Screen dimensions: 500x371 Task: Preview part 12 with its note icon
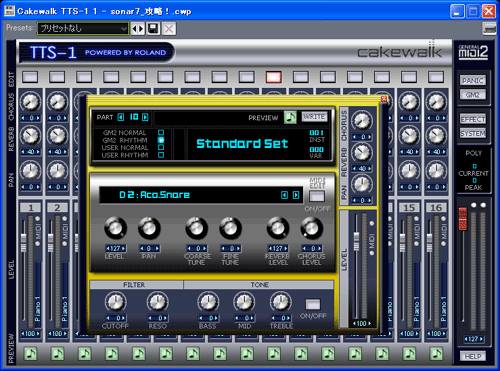[328, 354]
